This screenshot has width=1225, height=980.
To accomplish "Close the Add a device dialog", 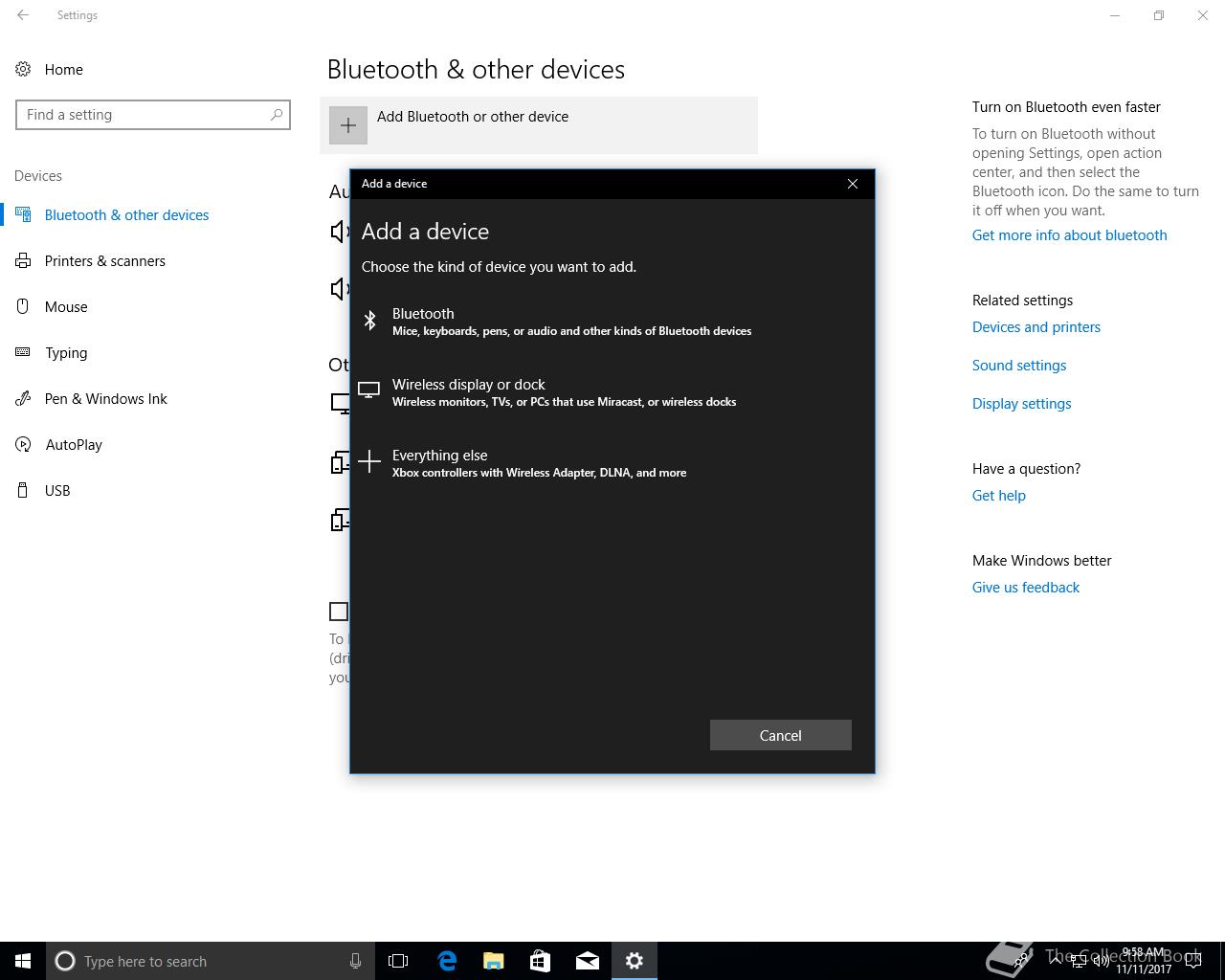I will click(853, 184).
